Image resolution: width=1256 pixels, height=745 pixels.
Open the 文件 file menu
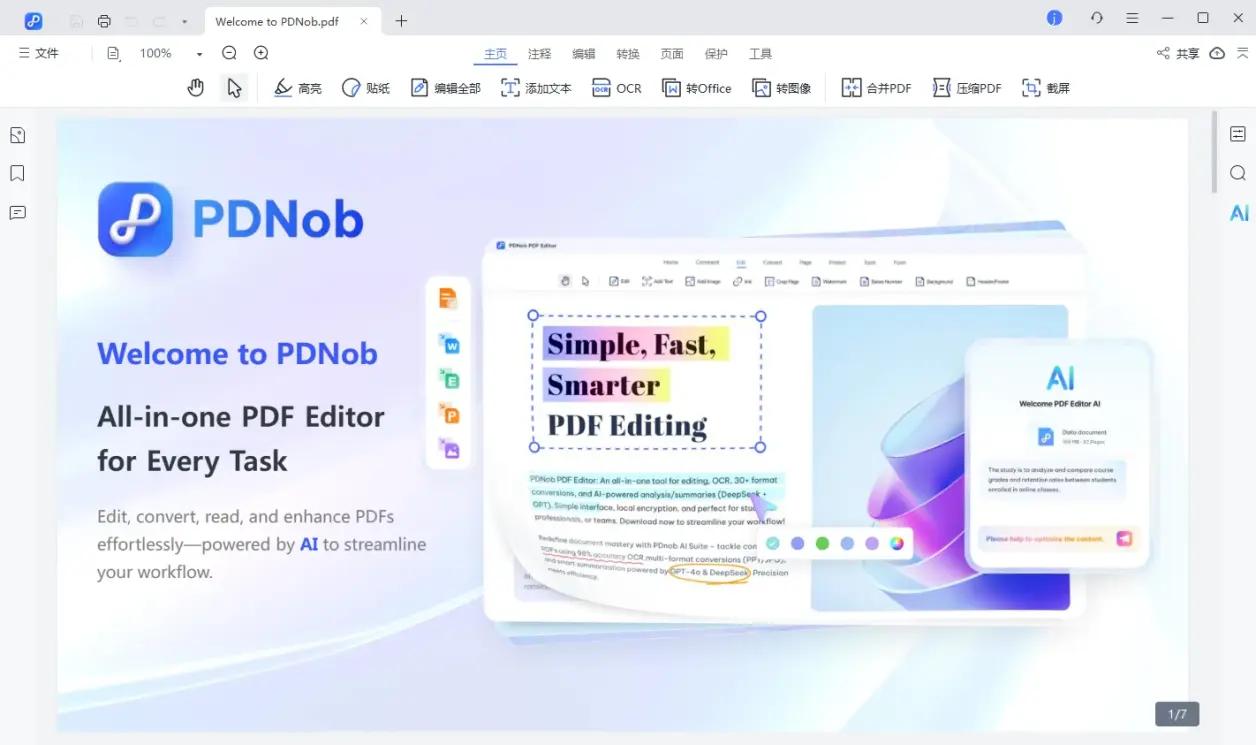pos(39,53)
